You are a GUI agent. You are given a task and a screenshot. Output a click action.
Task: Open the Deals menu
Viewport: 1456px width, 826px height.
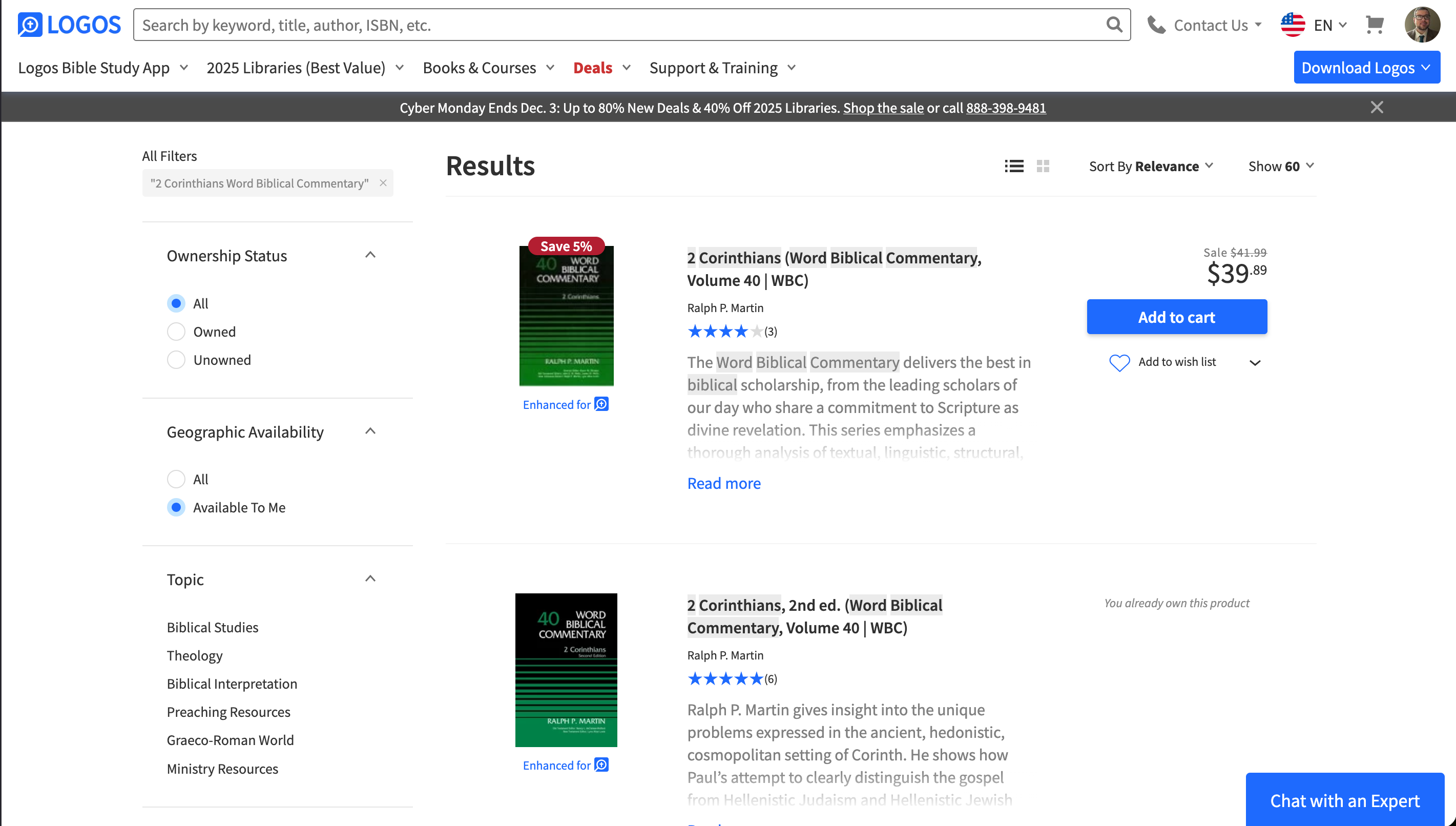point(601,68)
